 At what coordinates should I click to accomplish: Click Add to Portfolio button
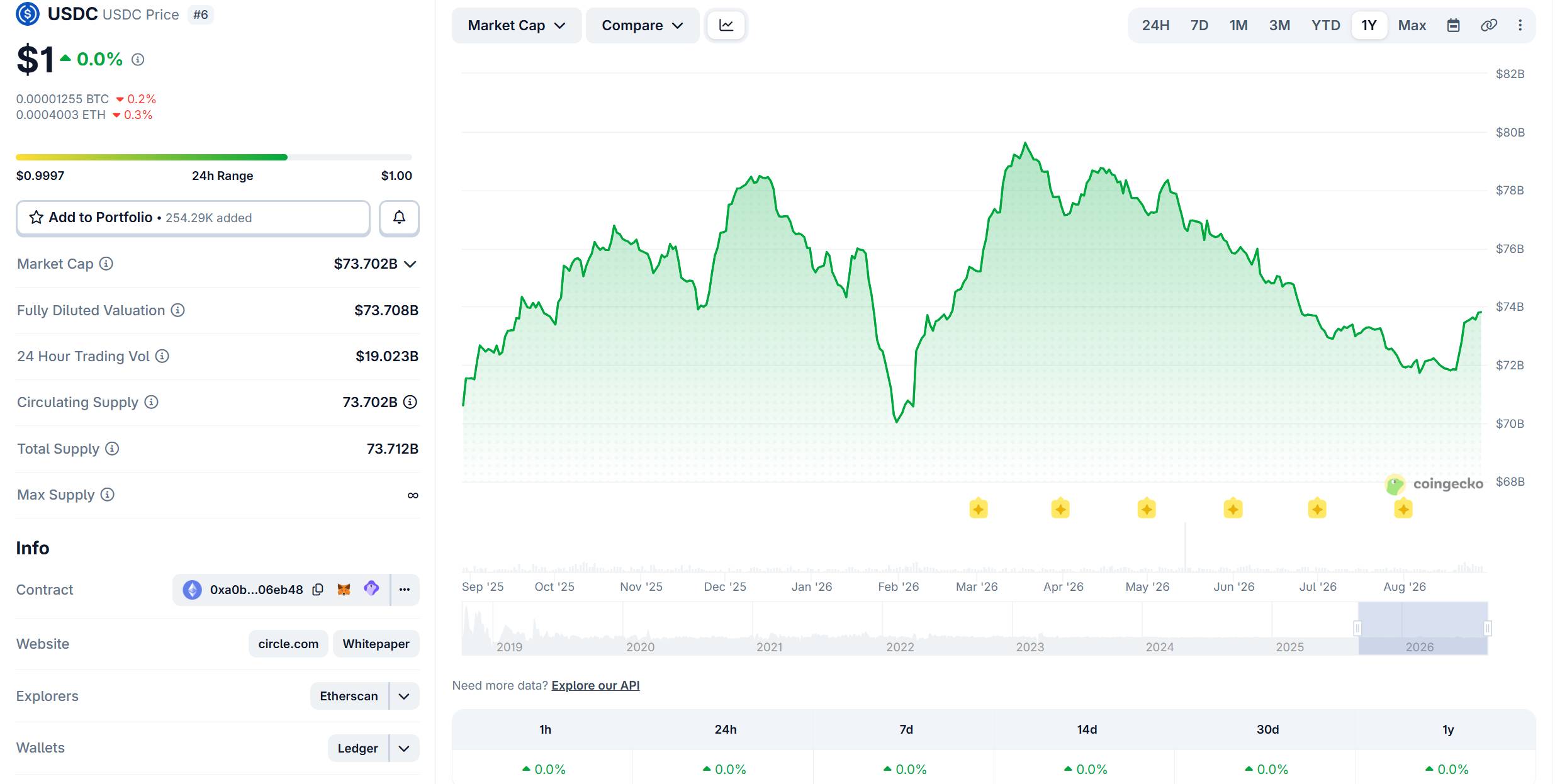pyautogui.click(x=193, y=218)
